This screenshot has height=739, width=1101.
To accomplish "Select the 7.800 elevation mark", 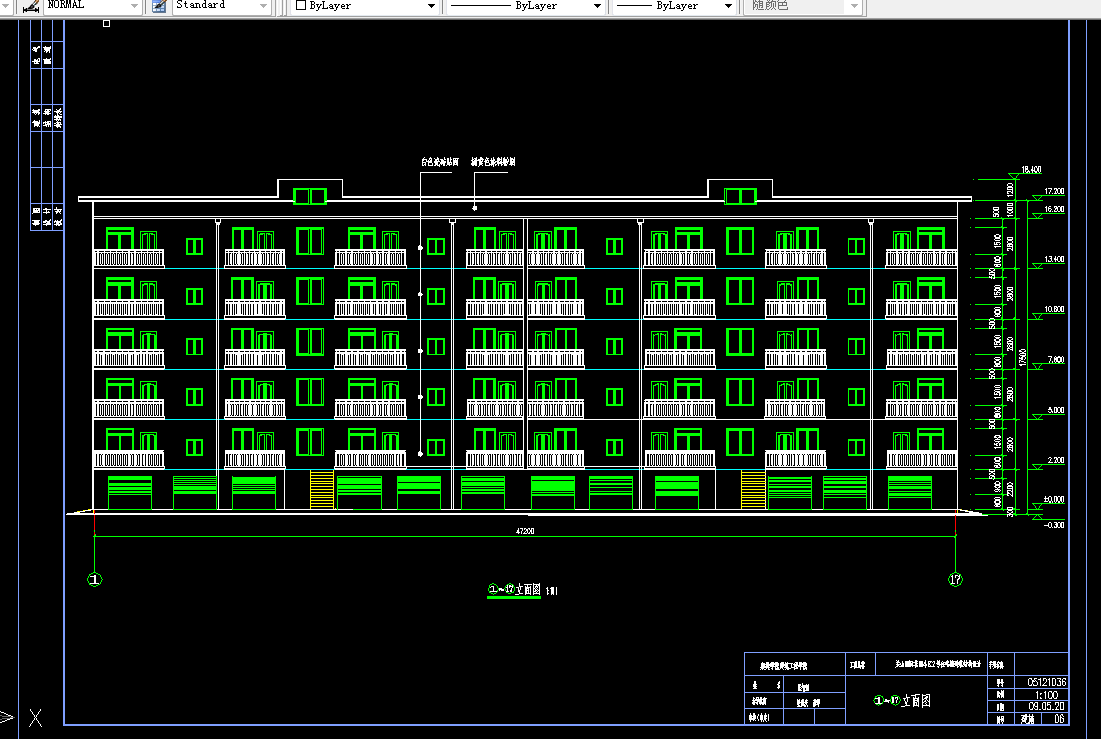I will pos(1055,360).
